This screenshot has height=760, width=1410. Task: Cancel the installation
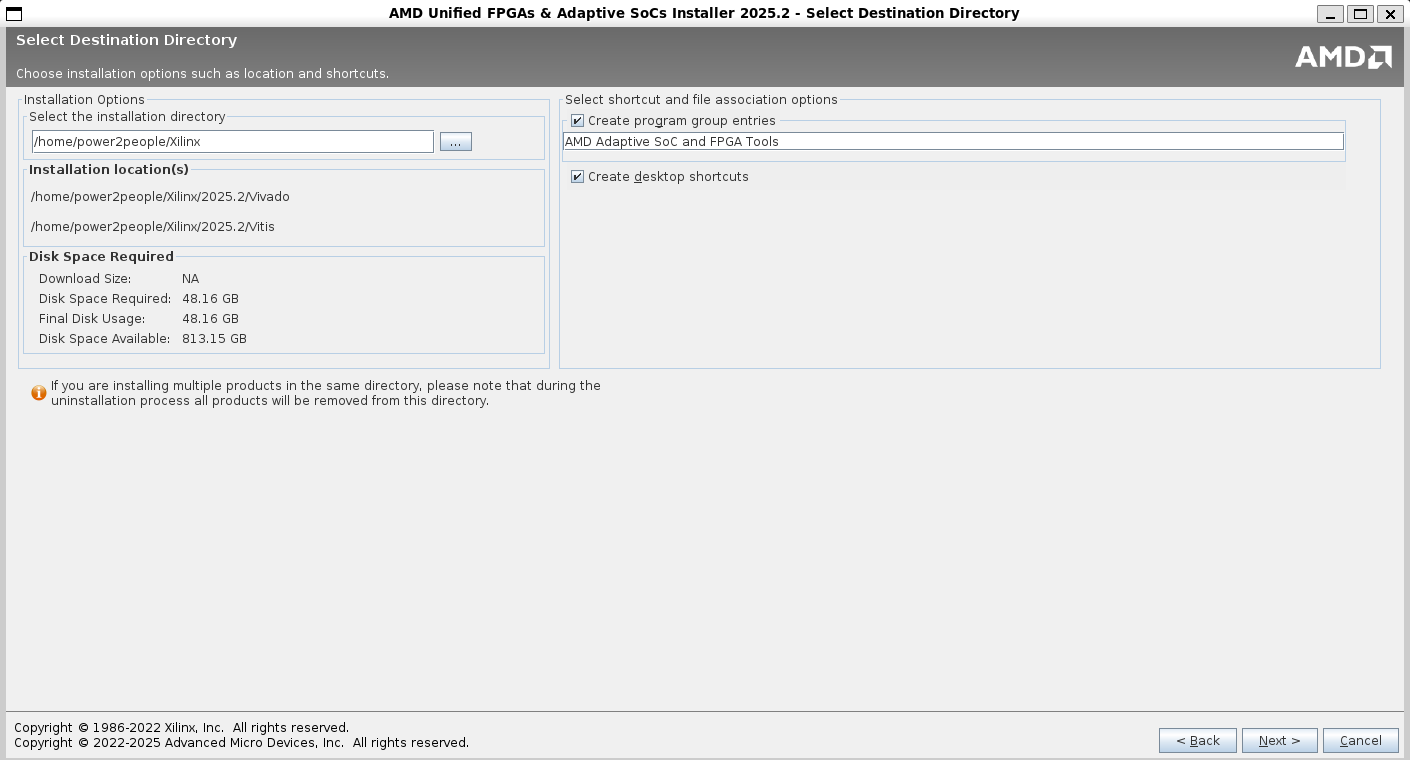tap(1361, 741)
